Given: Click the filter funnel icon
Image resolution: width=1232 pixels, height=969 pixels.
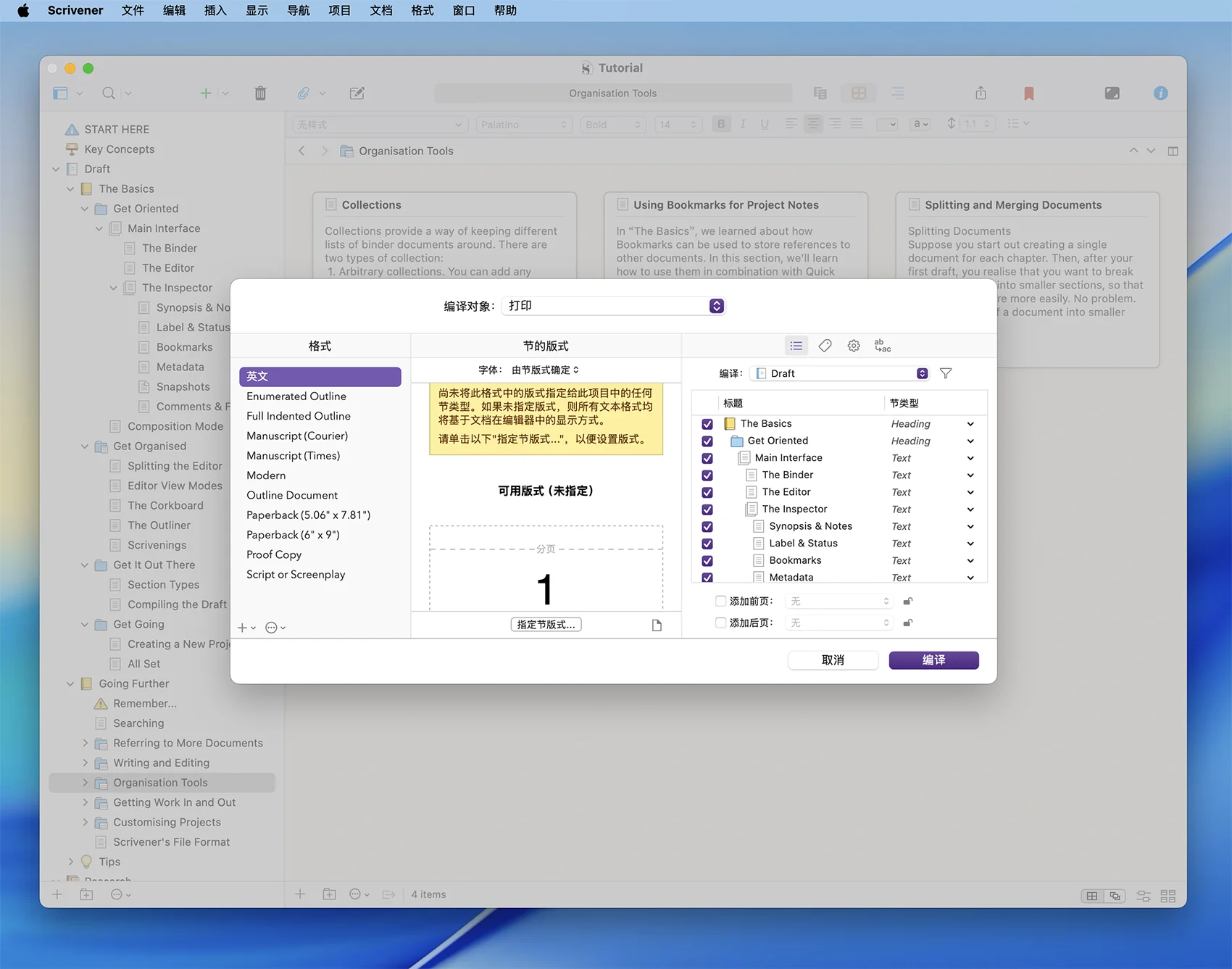Looking at the screenshot, I should [946, 373].
